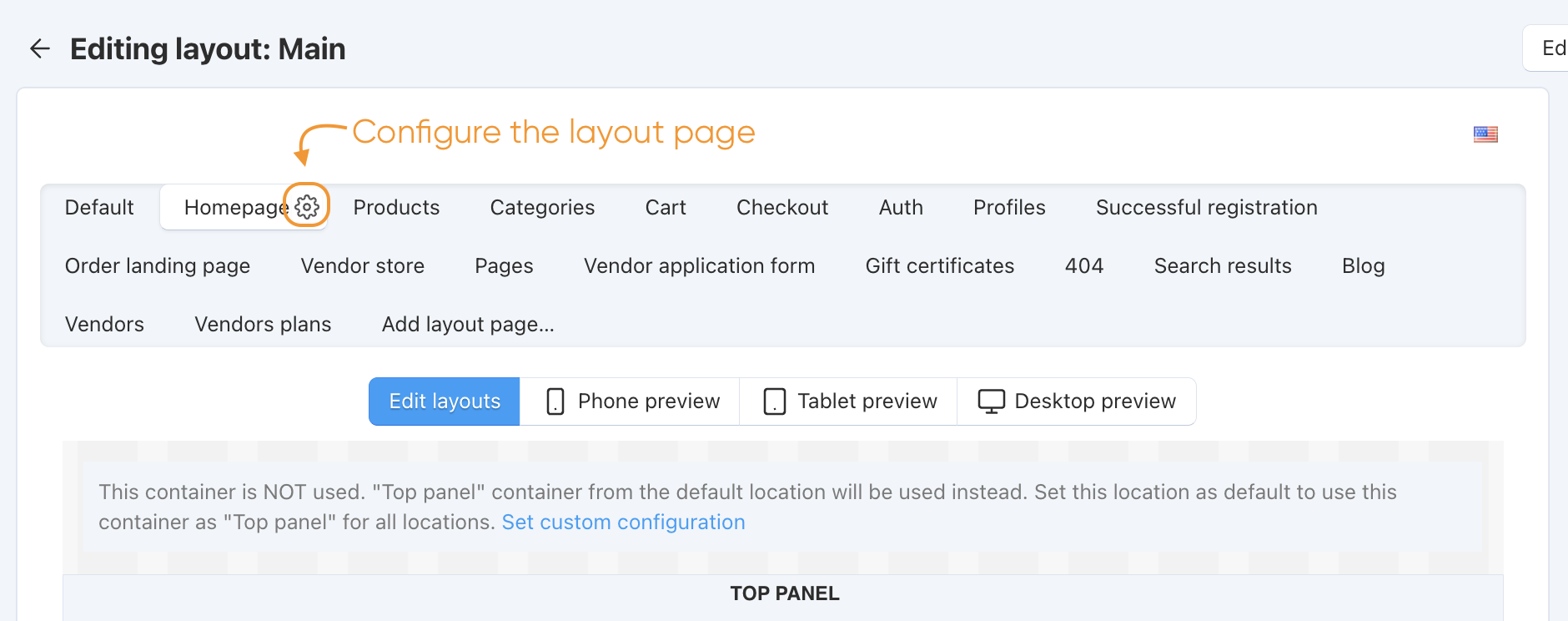
Task: Select the US flag language icon
Action: pyautogui.click(x=1485, y=134)
